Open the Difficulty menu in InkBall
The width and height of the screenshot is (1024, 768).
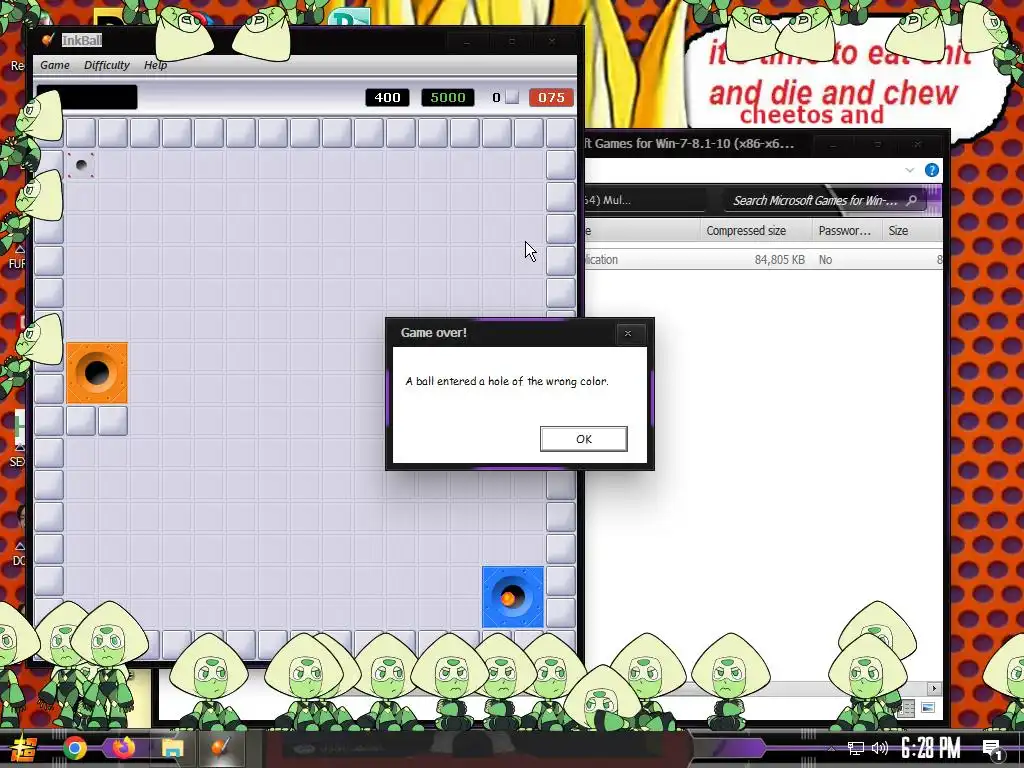tap(106, 65)
